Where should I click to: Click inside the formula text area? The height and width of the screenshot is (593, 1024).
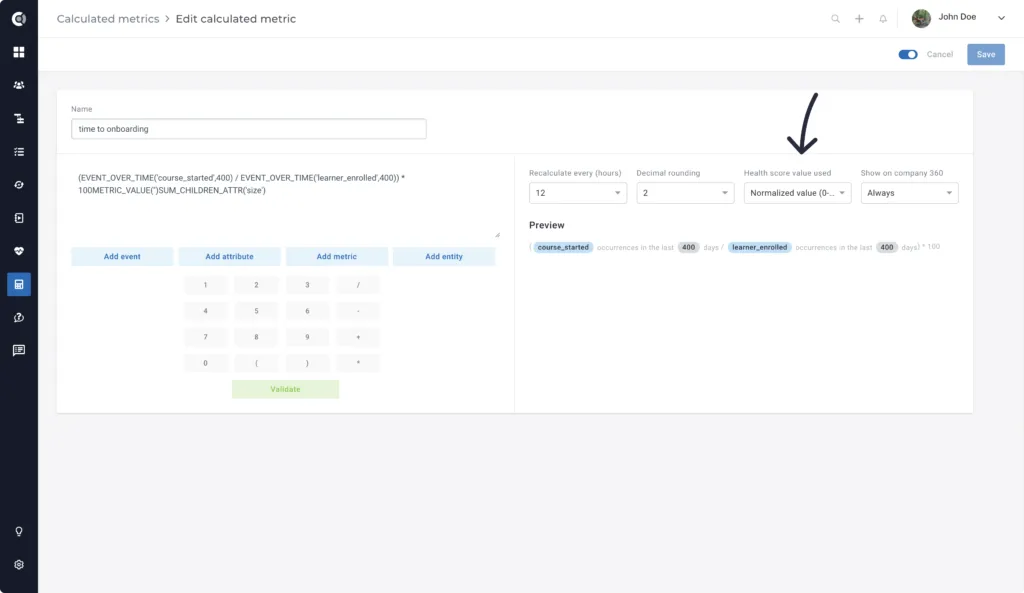pyautogui.click(x=285, y=203)
